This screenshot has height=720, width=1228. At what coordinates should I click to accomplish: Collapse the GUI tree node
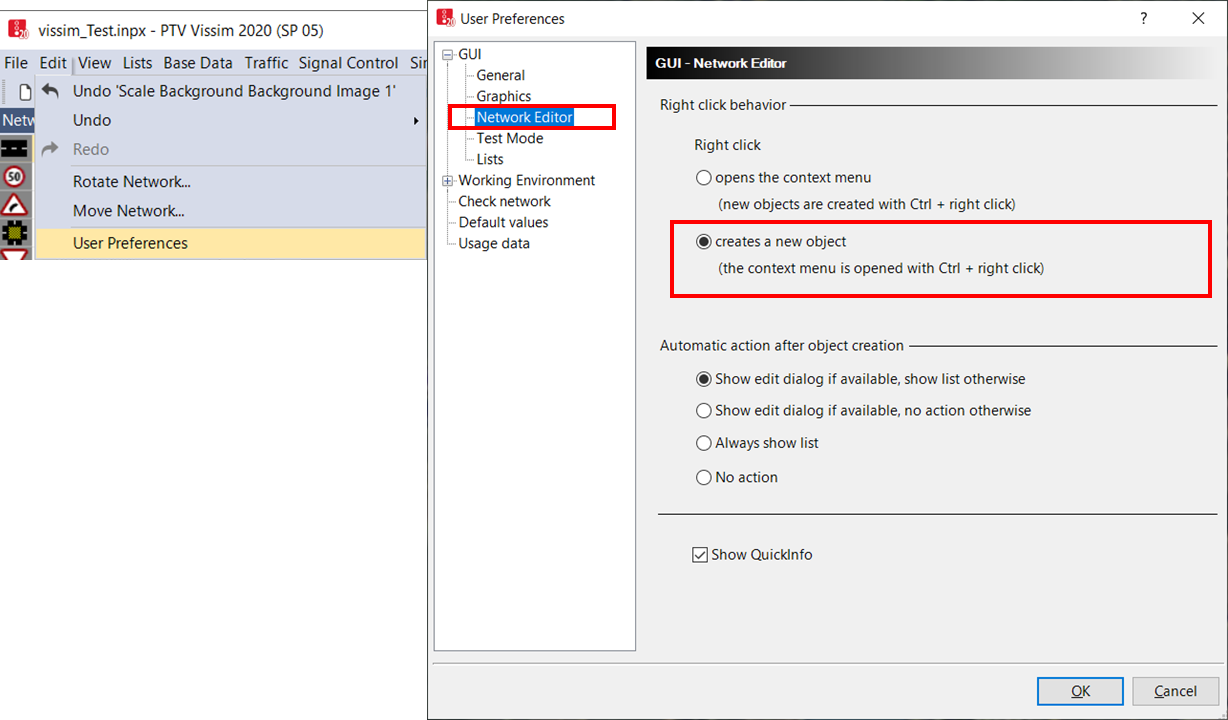tap(447, 55)
